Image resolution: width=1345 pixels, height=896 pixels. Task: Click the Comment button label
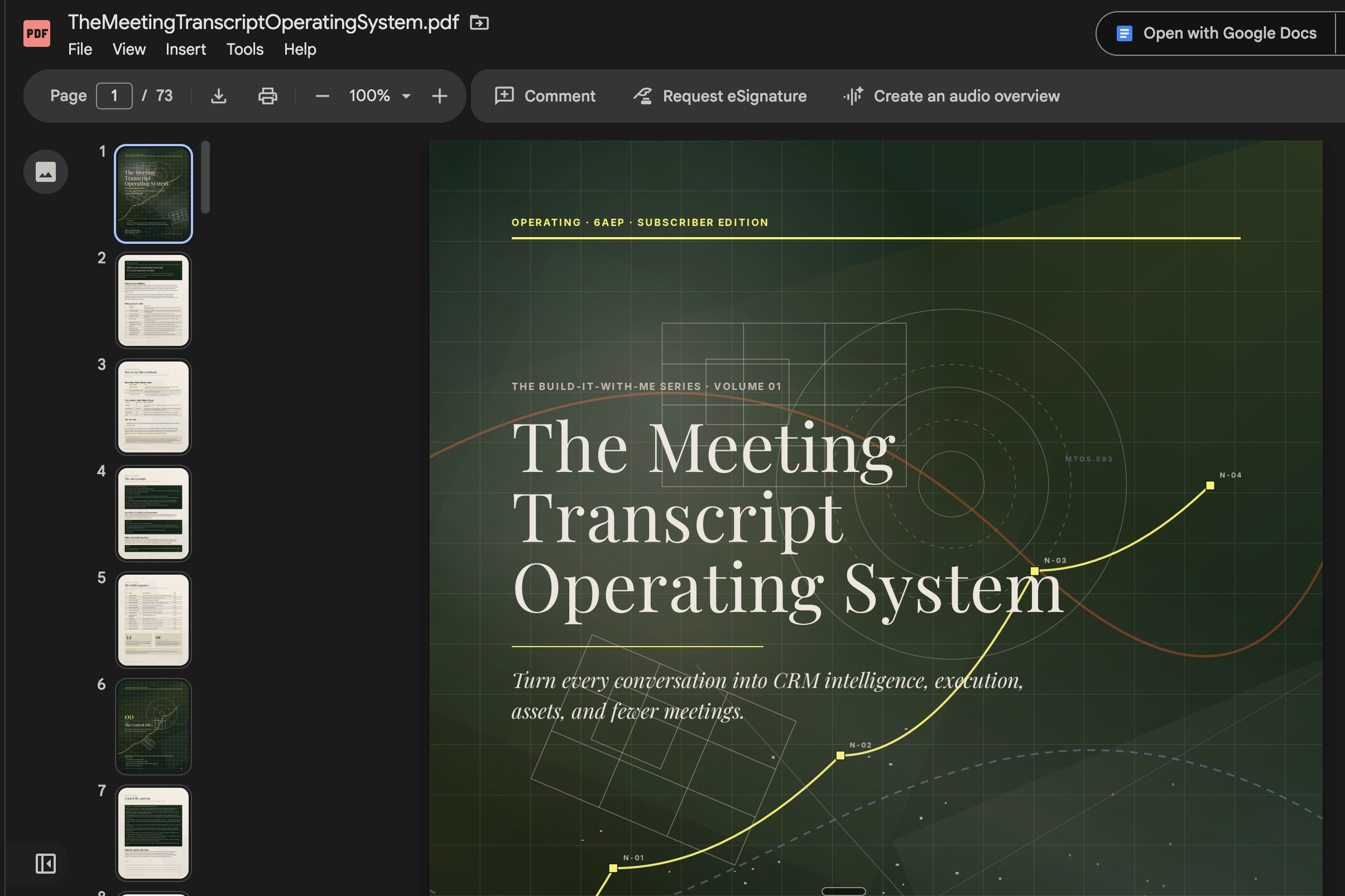(560, 96)
